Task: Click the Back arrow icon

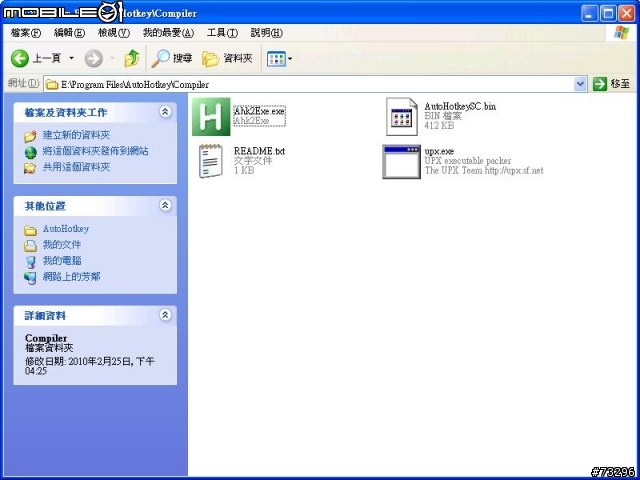Action: 20,59
